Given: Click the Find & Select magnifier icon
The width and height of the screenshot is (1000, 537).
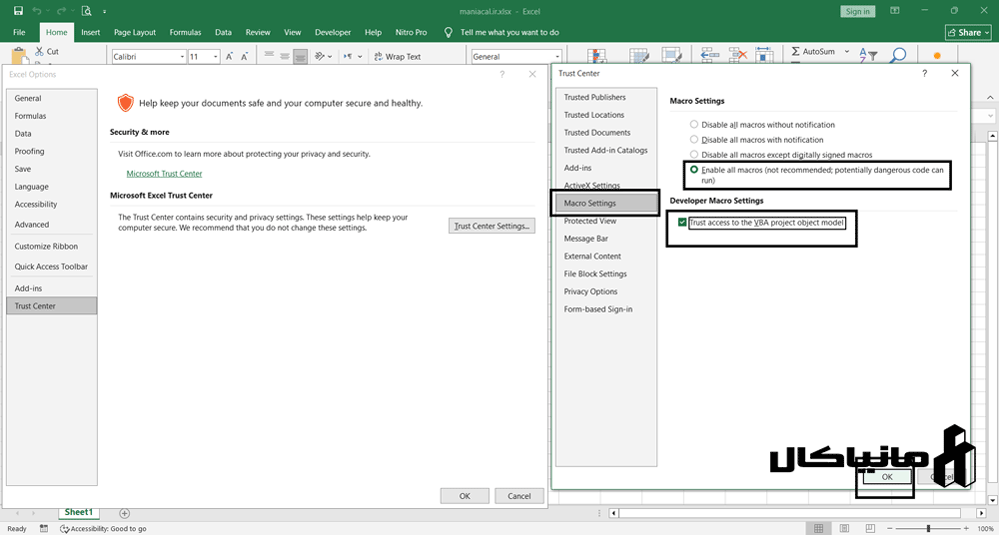Looking at the screenshot, I should [898, 57].
